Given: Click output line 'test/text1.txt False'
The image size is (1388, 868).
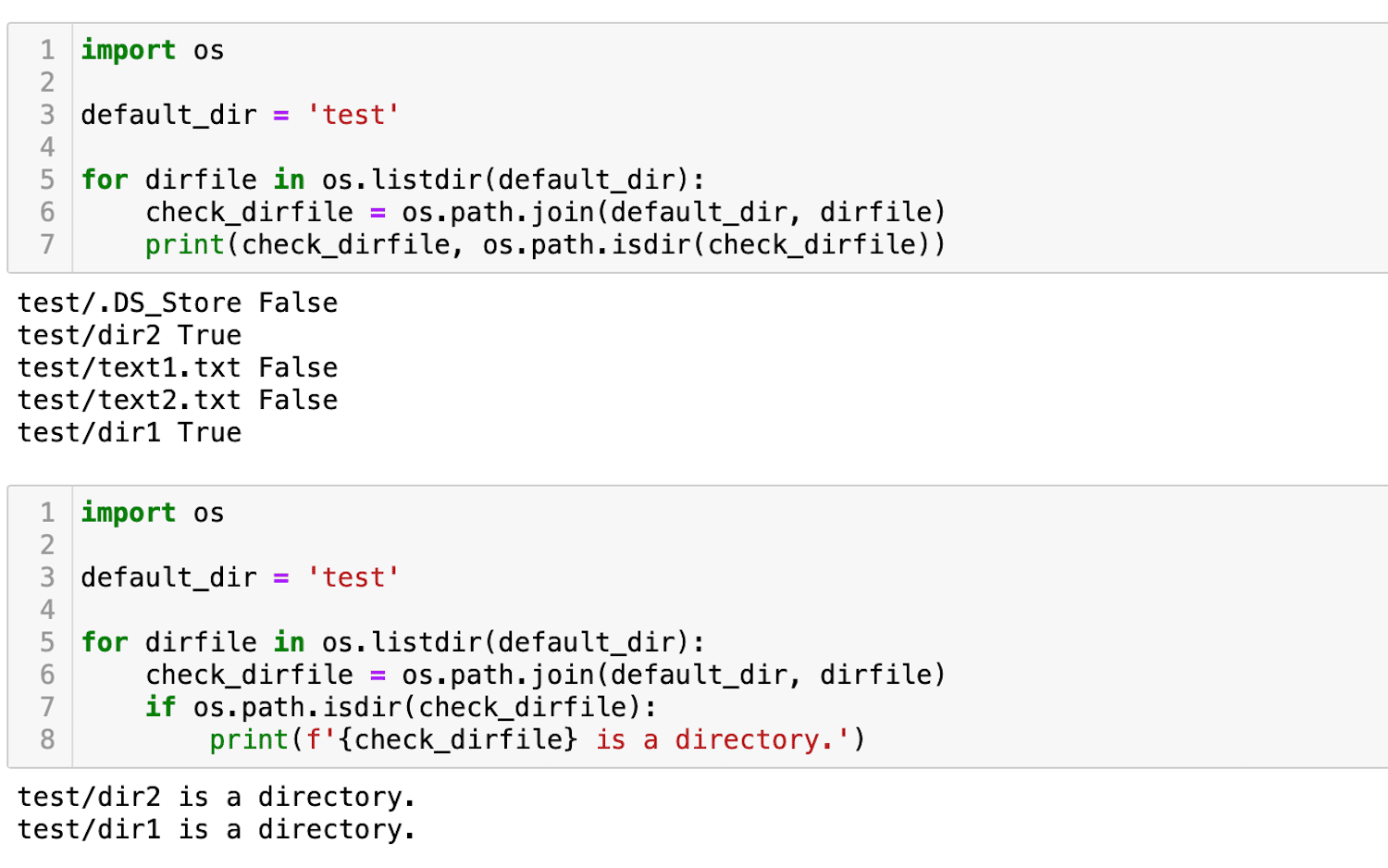Looking at the screenshot, I should (178, 367).
